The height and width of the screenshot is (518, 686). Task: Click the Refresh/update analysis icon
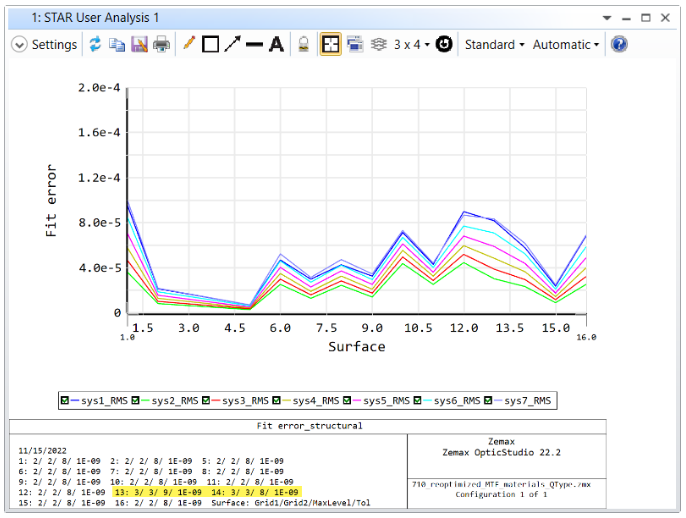tap(95, 44)
